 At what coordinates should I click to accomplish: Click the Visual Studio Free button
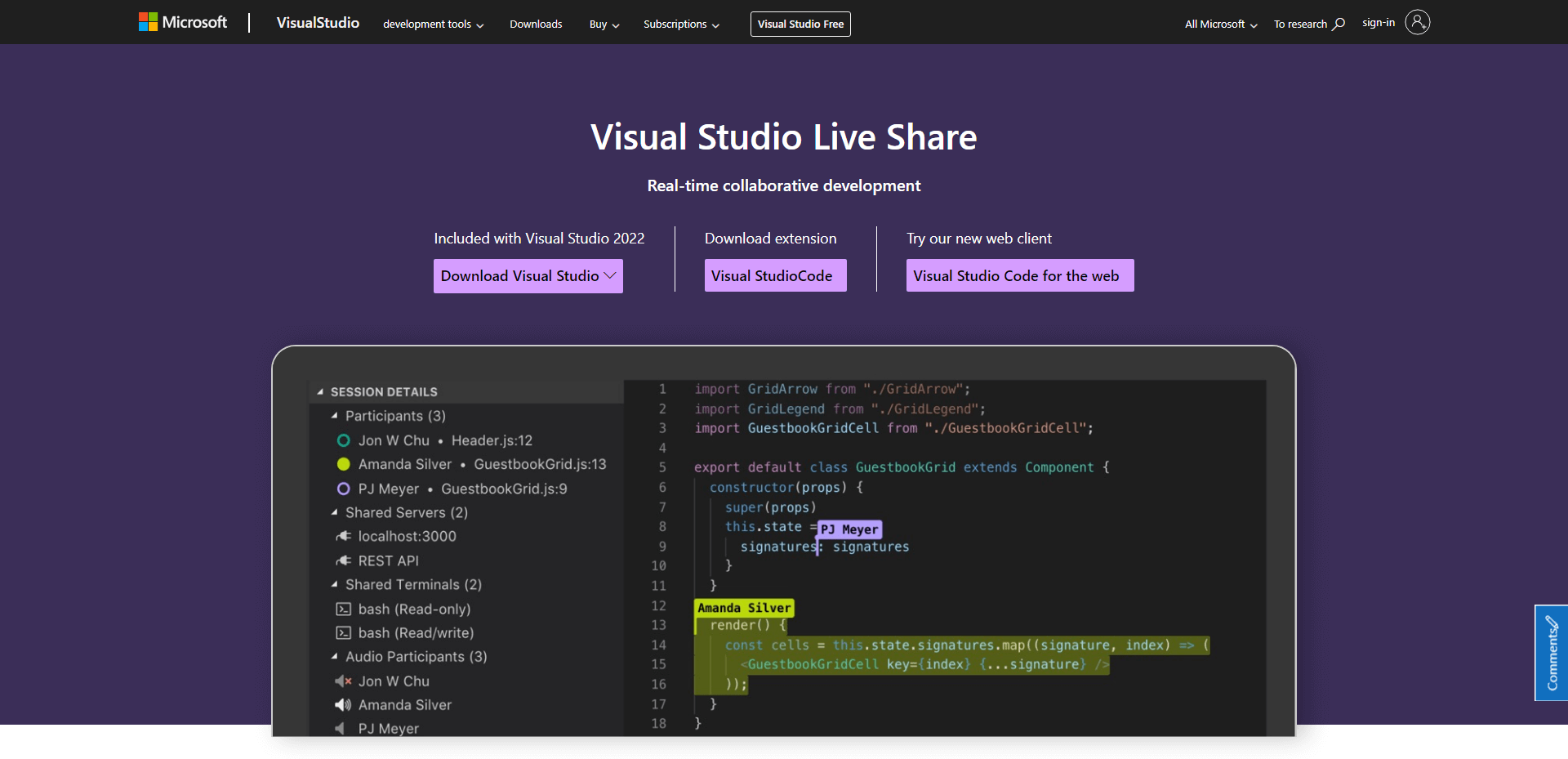[x=800, y=25]
